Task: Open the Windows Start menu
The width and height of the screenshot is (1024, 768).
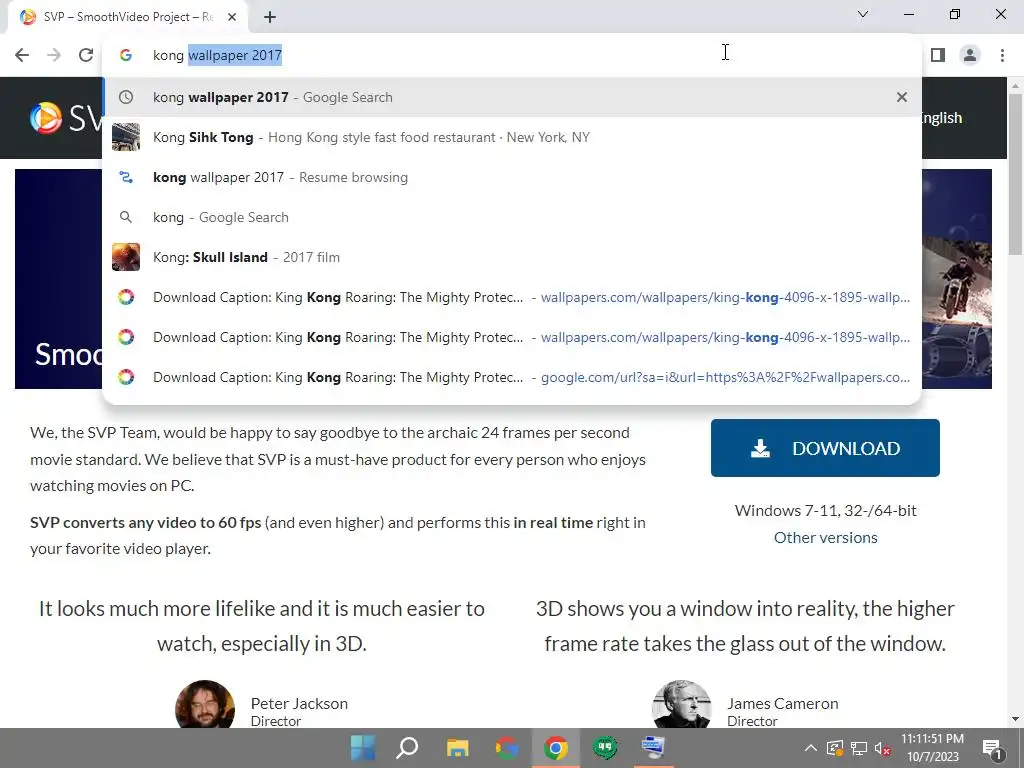Action: (x=362, y=748)
